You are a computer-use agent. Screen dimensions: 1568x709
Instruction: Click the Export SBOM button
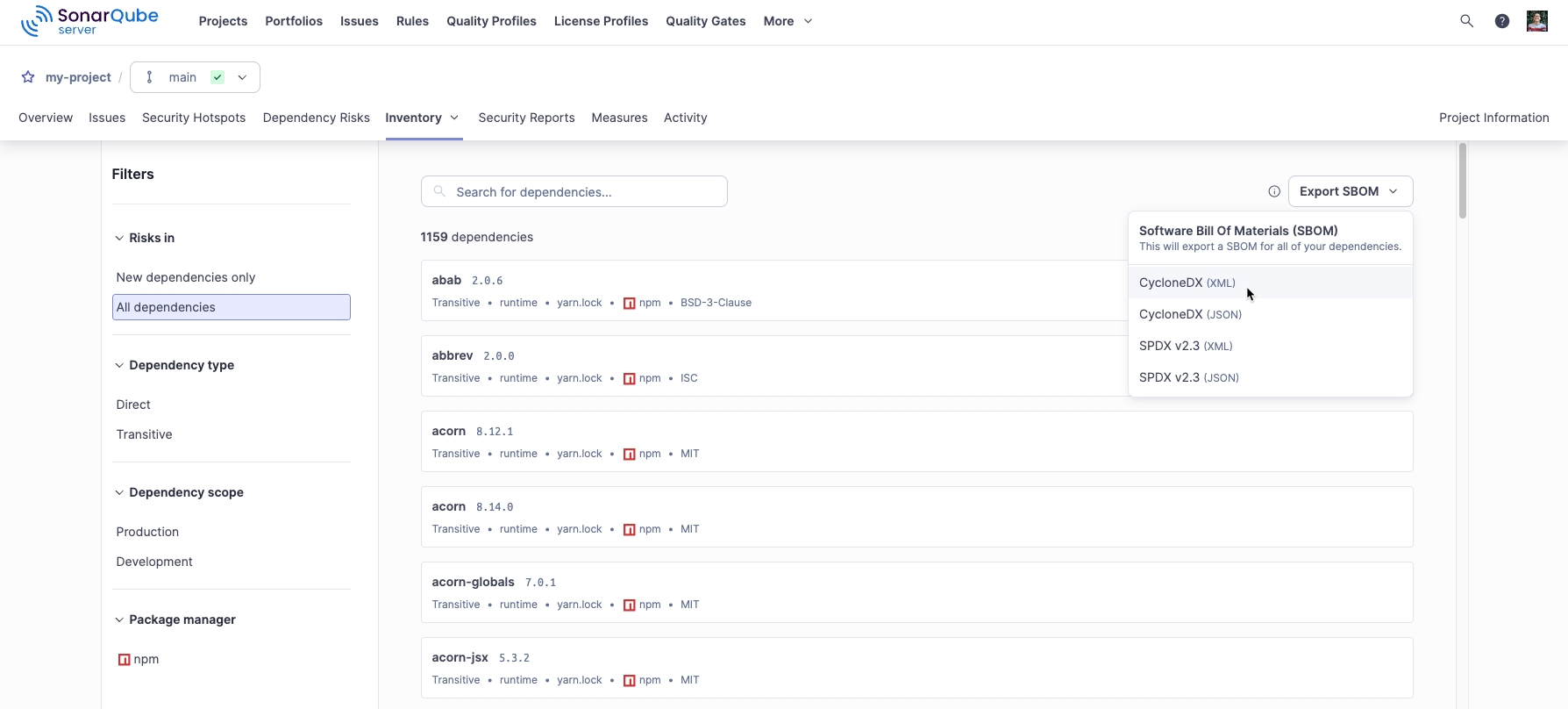coord(1349,191)
